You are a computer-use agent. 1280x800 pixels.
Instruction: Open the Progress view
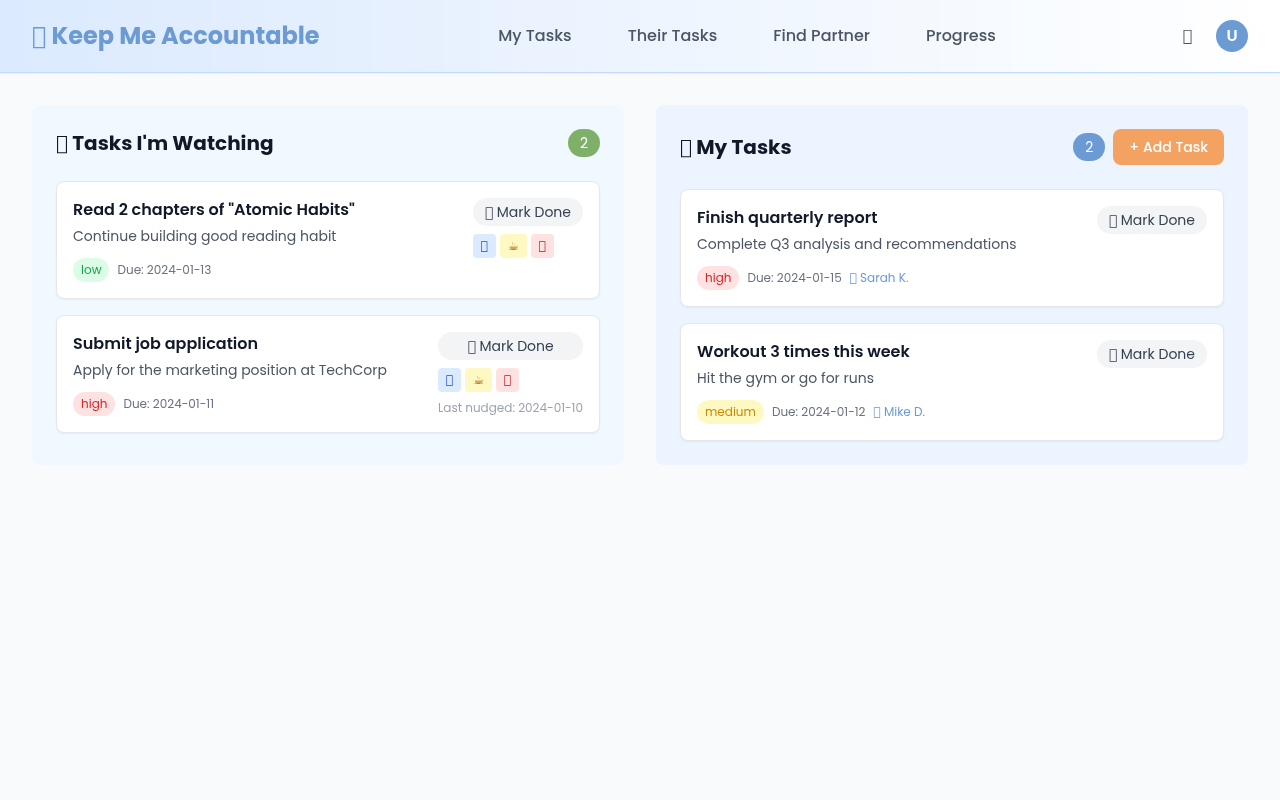[960, 36]
